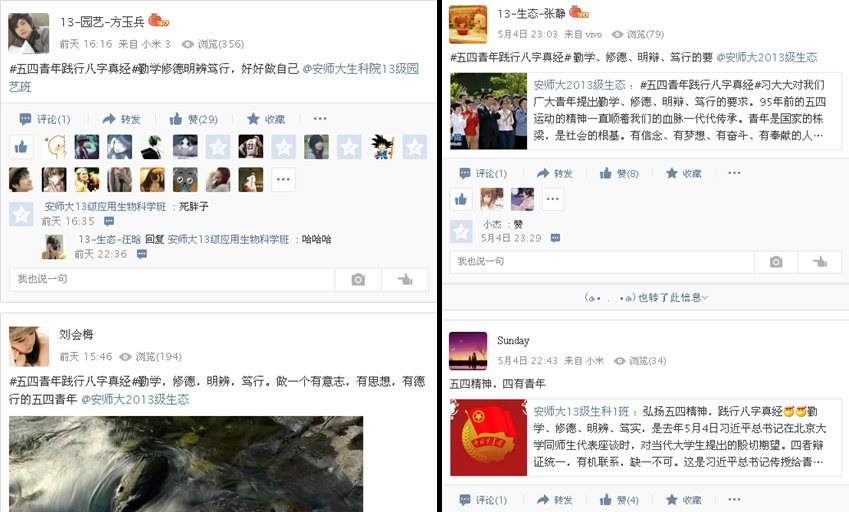The width and height of the screenshot is (849, 512).
Task: Click the Goku avatar in the likers row
Action: pos(382,147)
